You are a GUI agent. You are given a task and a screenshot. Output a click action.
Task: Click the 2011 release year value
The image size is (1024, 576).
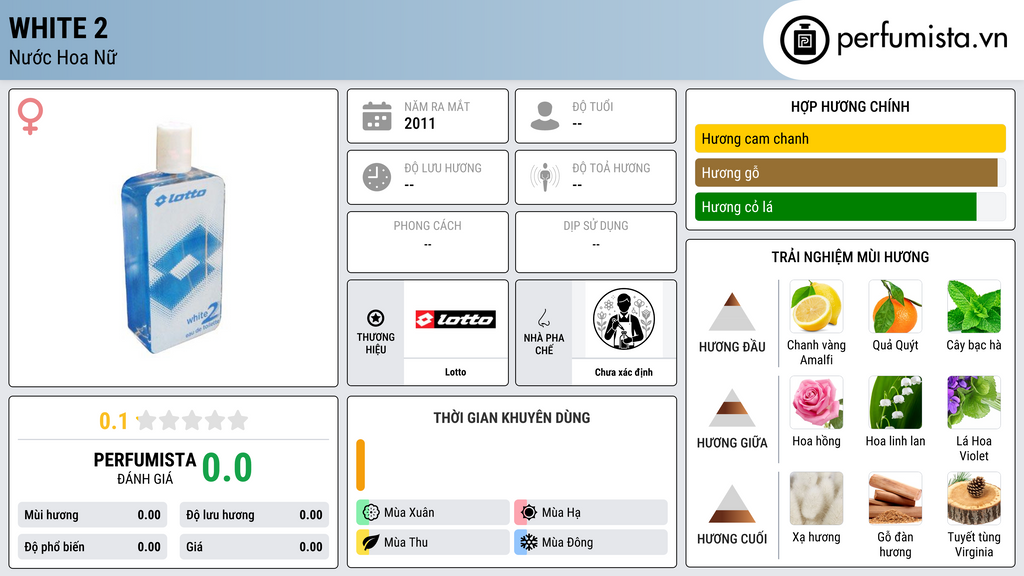(419, 123)
